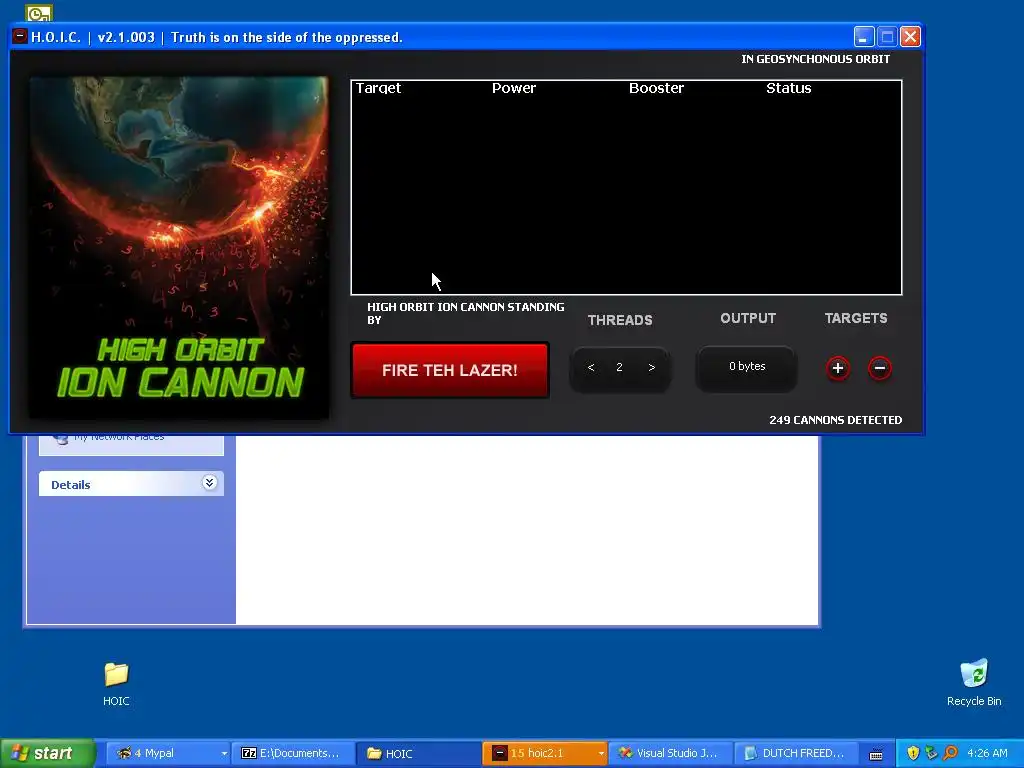Click the 0 bytes output display
The width and height of the screenshot is (1024, 768).
(746, 368)
